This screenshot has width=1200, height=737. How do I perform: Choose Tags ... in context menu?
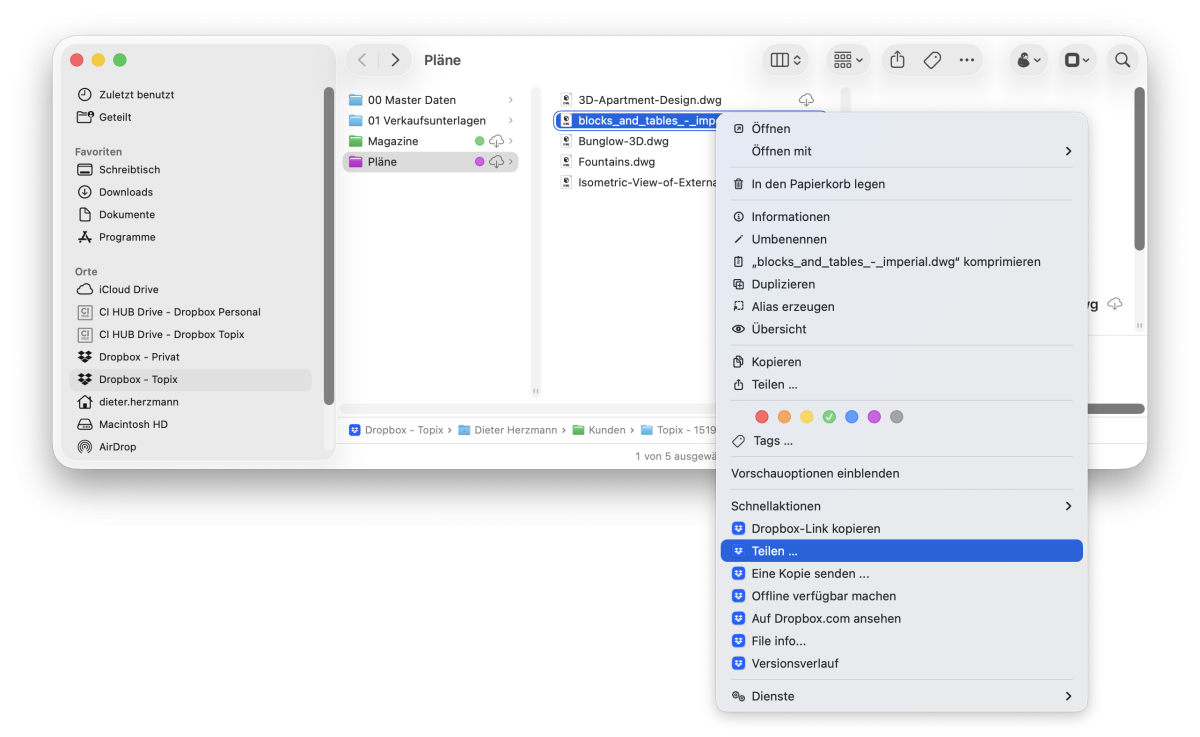point(901,441)
